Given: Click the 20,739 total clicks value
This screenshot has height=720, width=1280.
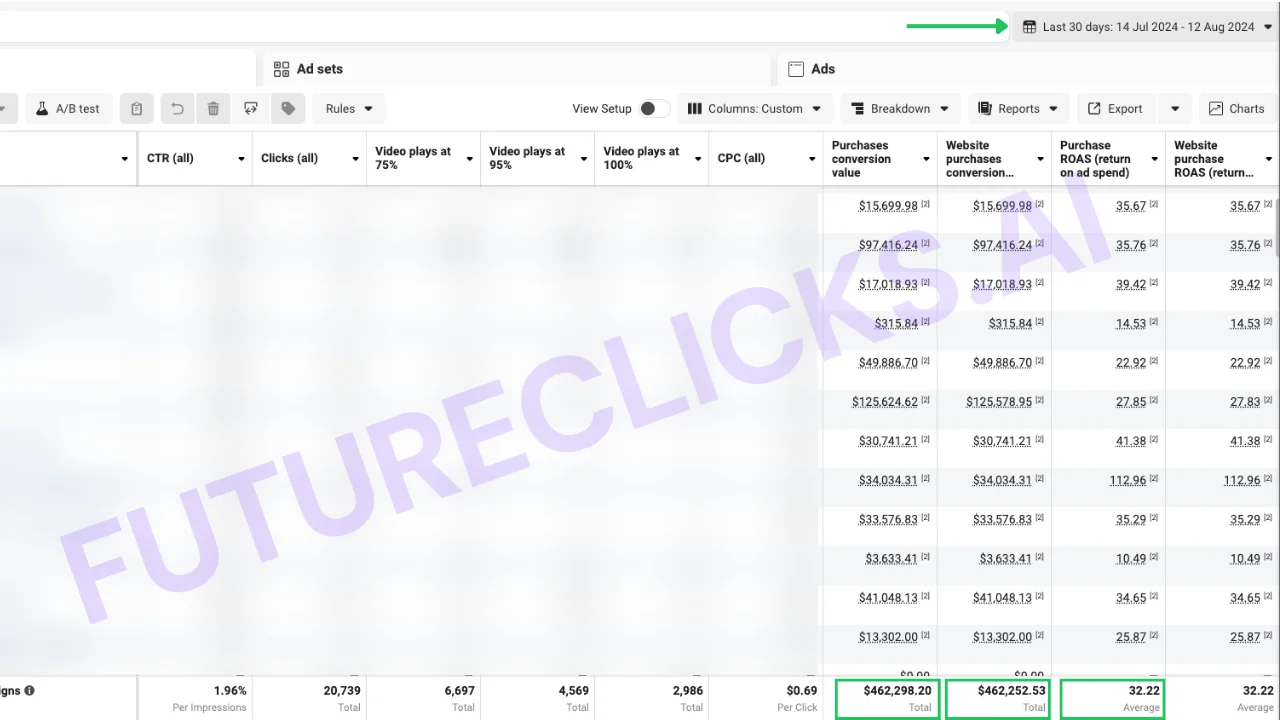Looking at the screenshot, I should 342,691.
